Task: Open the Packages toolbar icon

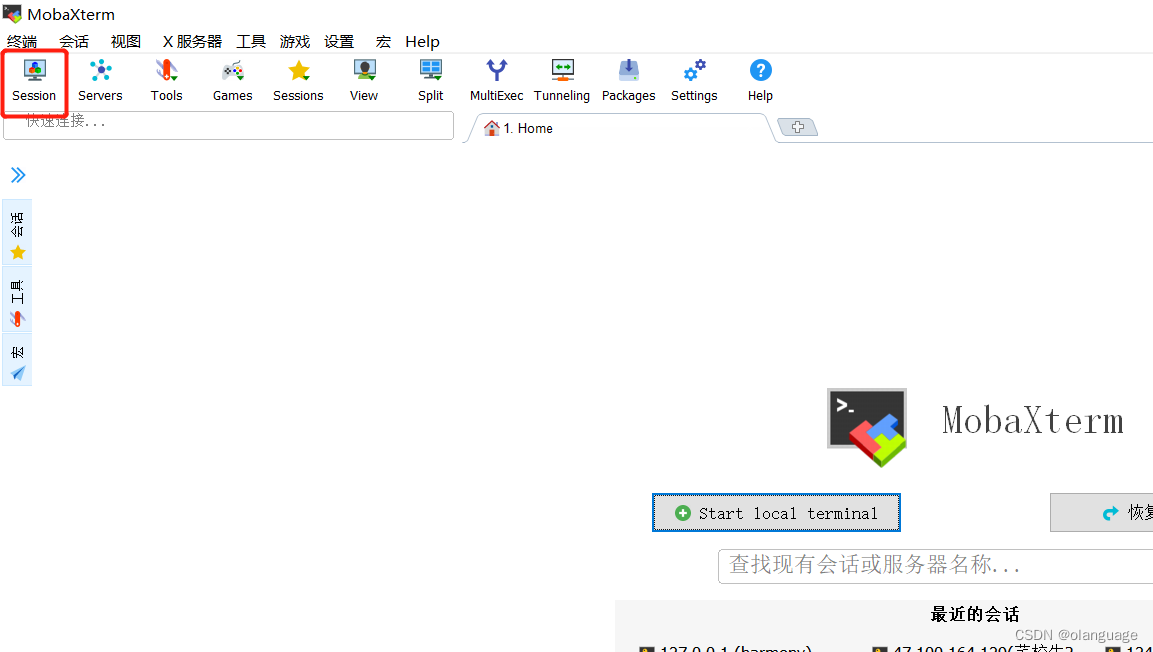Action: [x=628, y=82]
